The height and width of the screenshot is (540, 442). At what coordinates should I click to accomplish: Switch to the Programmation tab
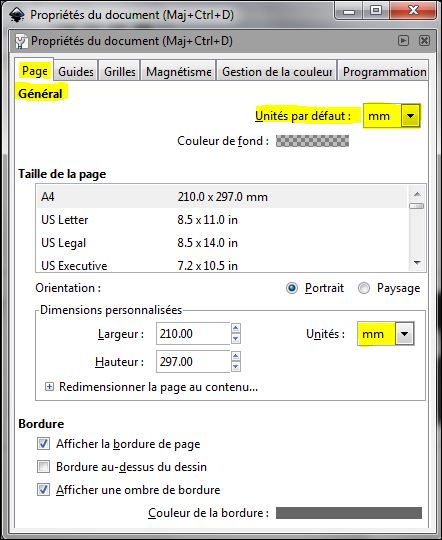pos(384,72)
